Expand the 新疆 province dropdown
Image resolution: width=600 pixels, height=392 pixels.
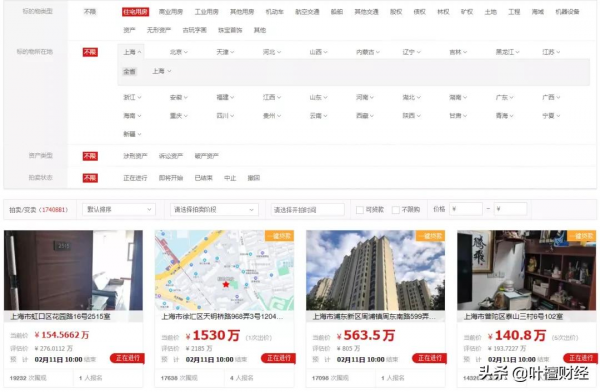coord(132,134)
